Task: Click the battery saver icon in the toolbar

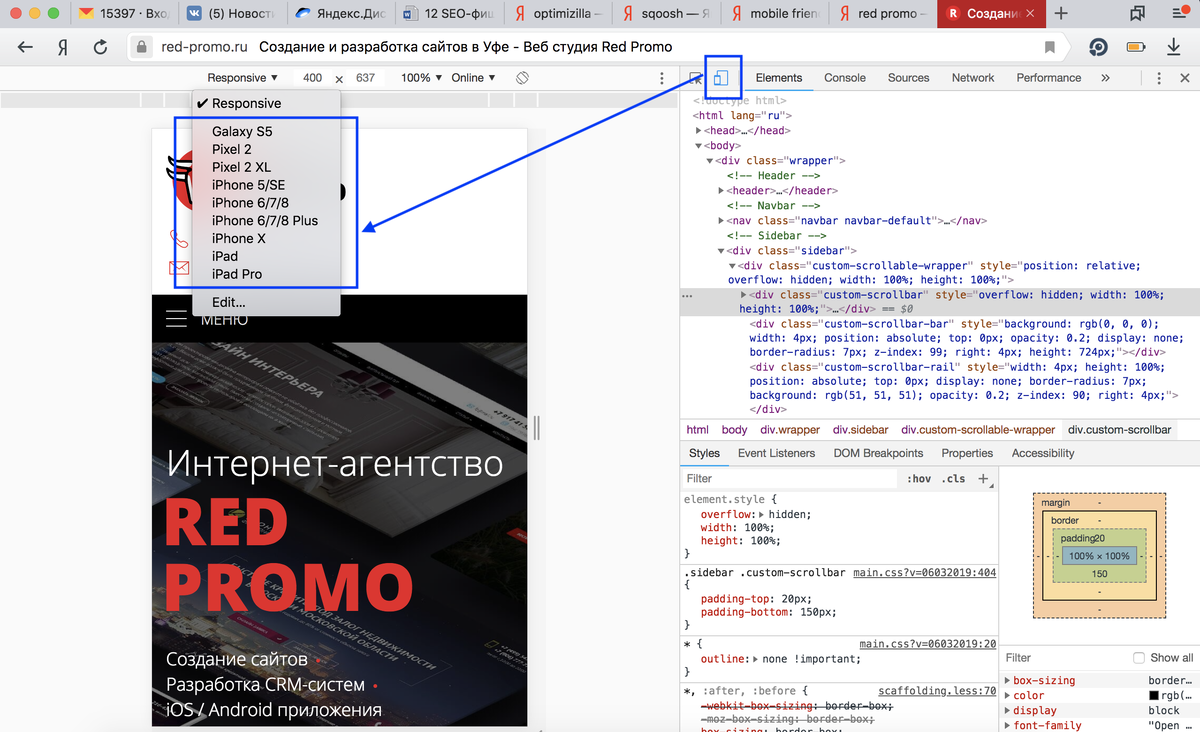Action: pos(1136,47)
